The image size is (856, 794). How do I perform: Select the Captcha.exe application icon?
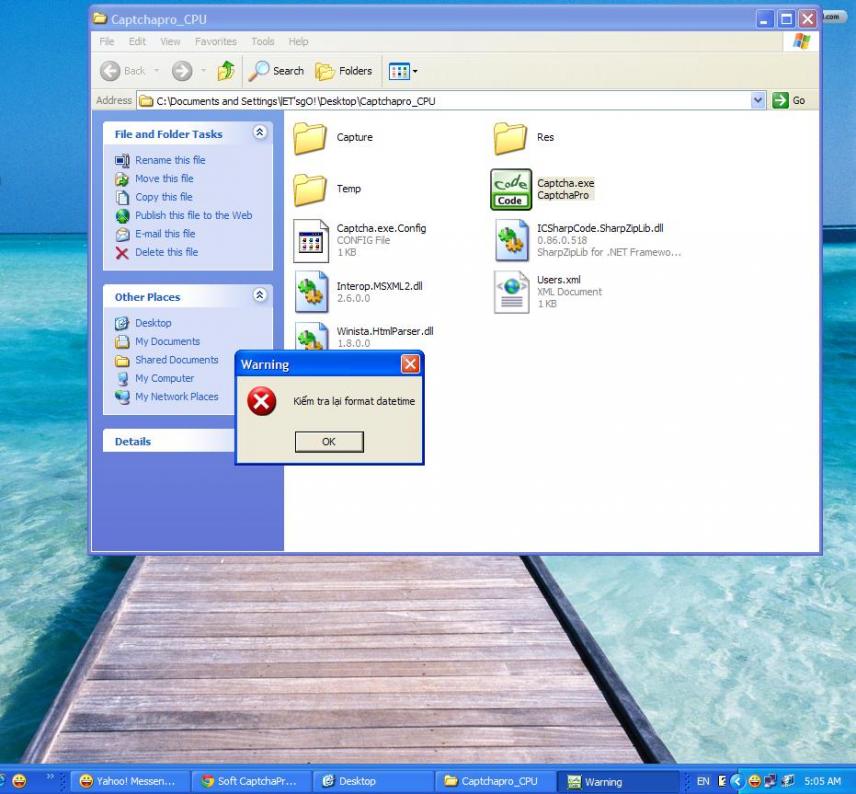[511, 189]
